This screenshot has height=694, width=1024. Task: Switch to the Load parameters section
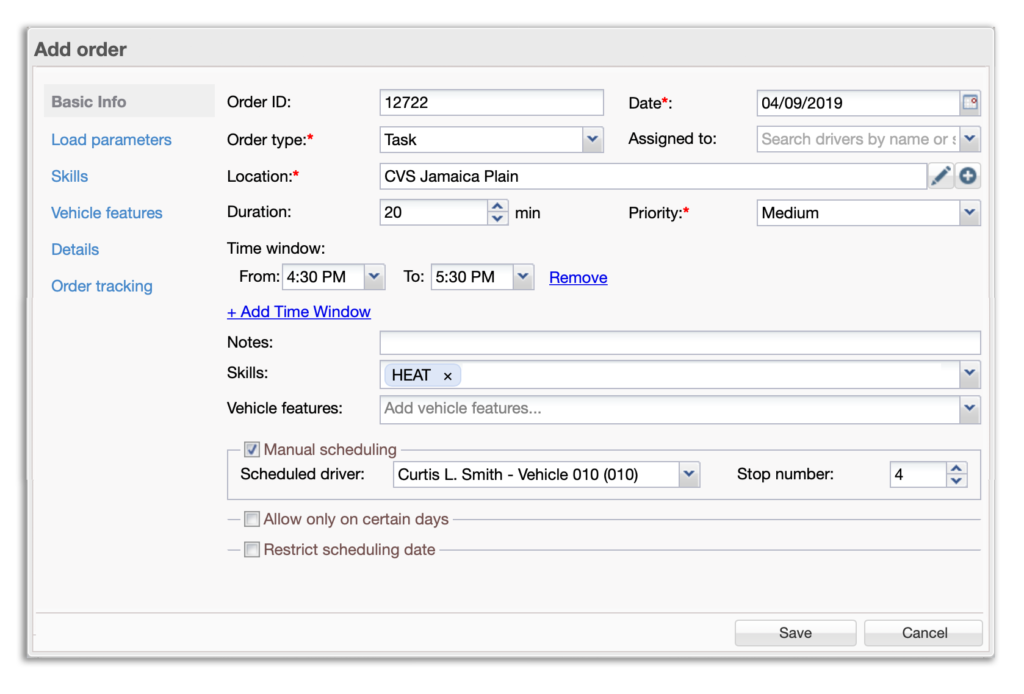pos(111,140)
